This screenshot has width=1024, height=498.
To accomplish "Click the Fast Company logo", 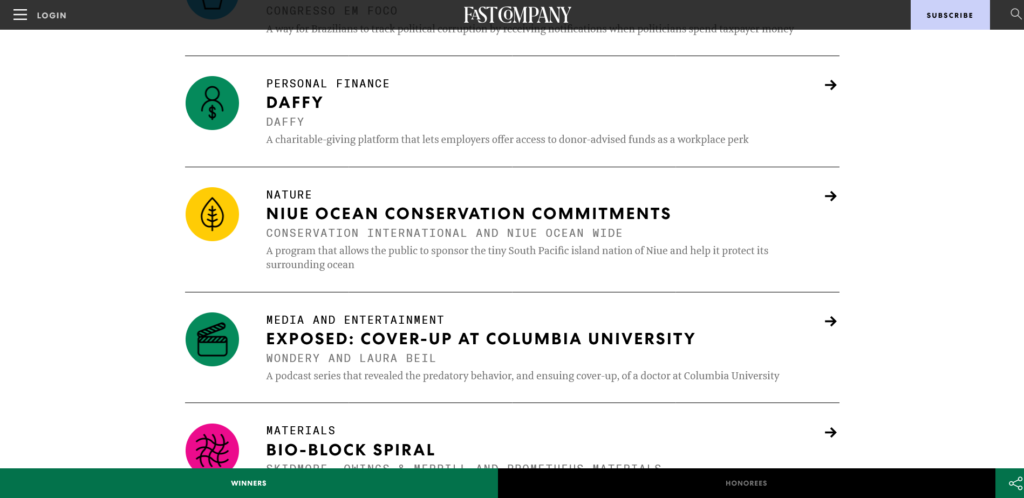I will (517, 15).
